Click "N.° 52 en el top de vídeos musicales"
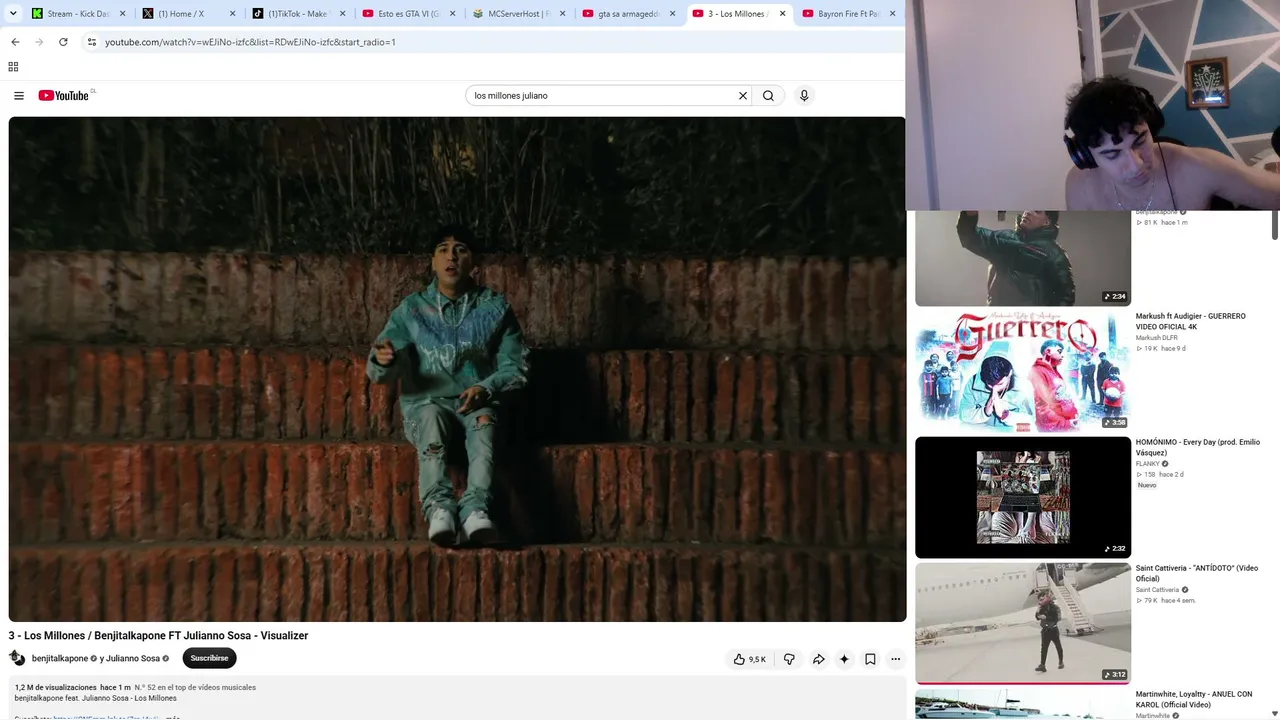Viewport: 1280px width, 720px height. pyautogui.click(x=196, y=688)
